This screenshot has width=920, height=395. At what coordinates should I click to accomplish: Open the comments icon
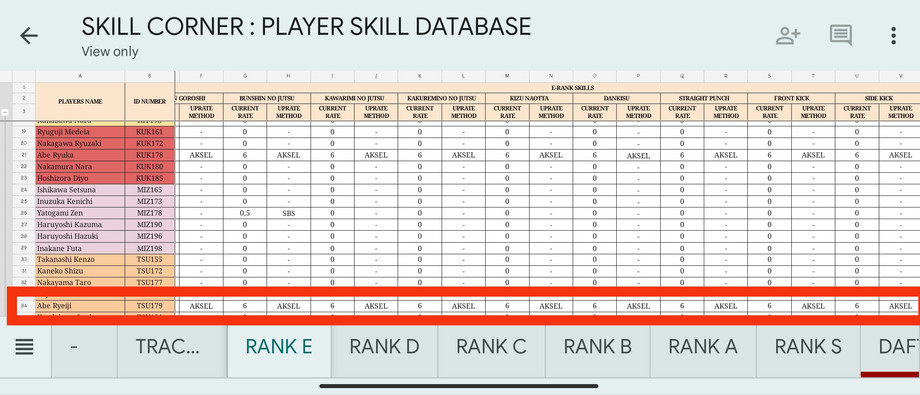point(840,35)
